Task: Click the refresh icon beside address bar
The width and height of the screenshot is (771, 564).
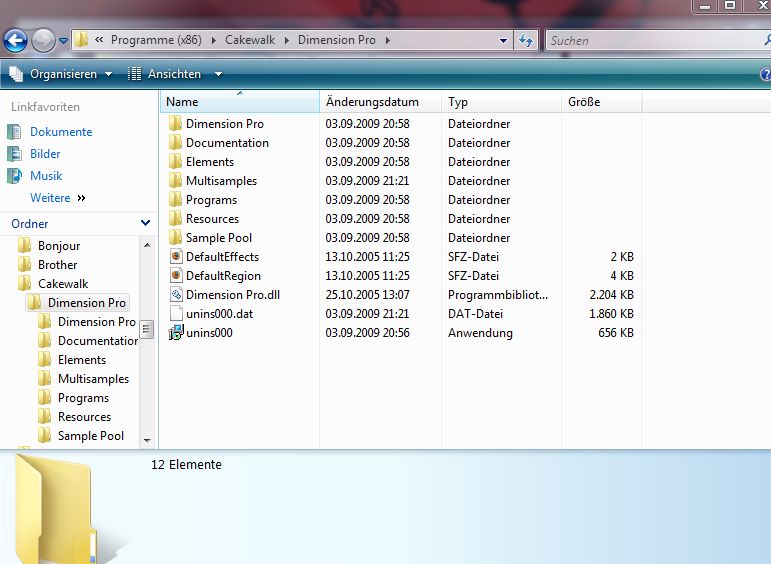Action: (527, 41)
